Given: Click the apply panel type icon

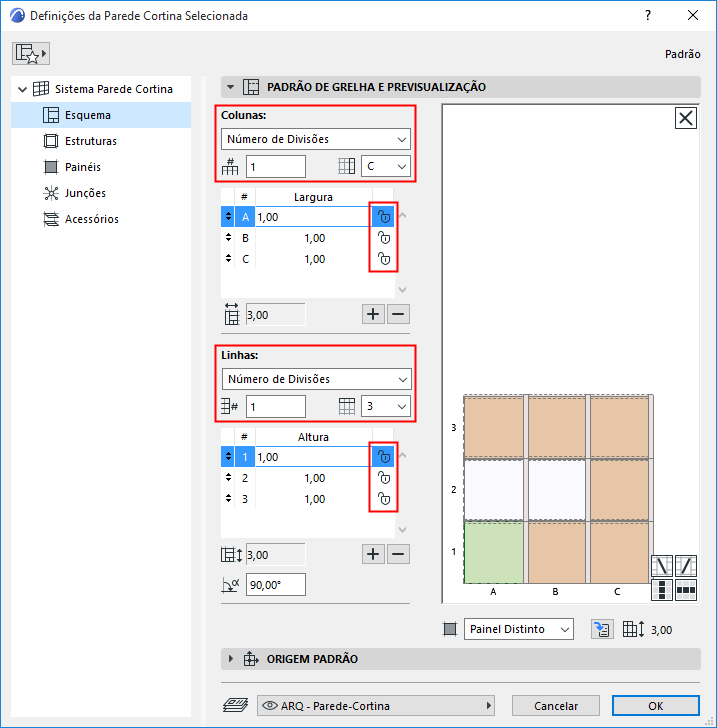Looking at the screenshot, I should pyautogui.click(x=602, y=629).
